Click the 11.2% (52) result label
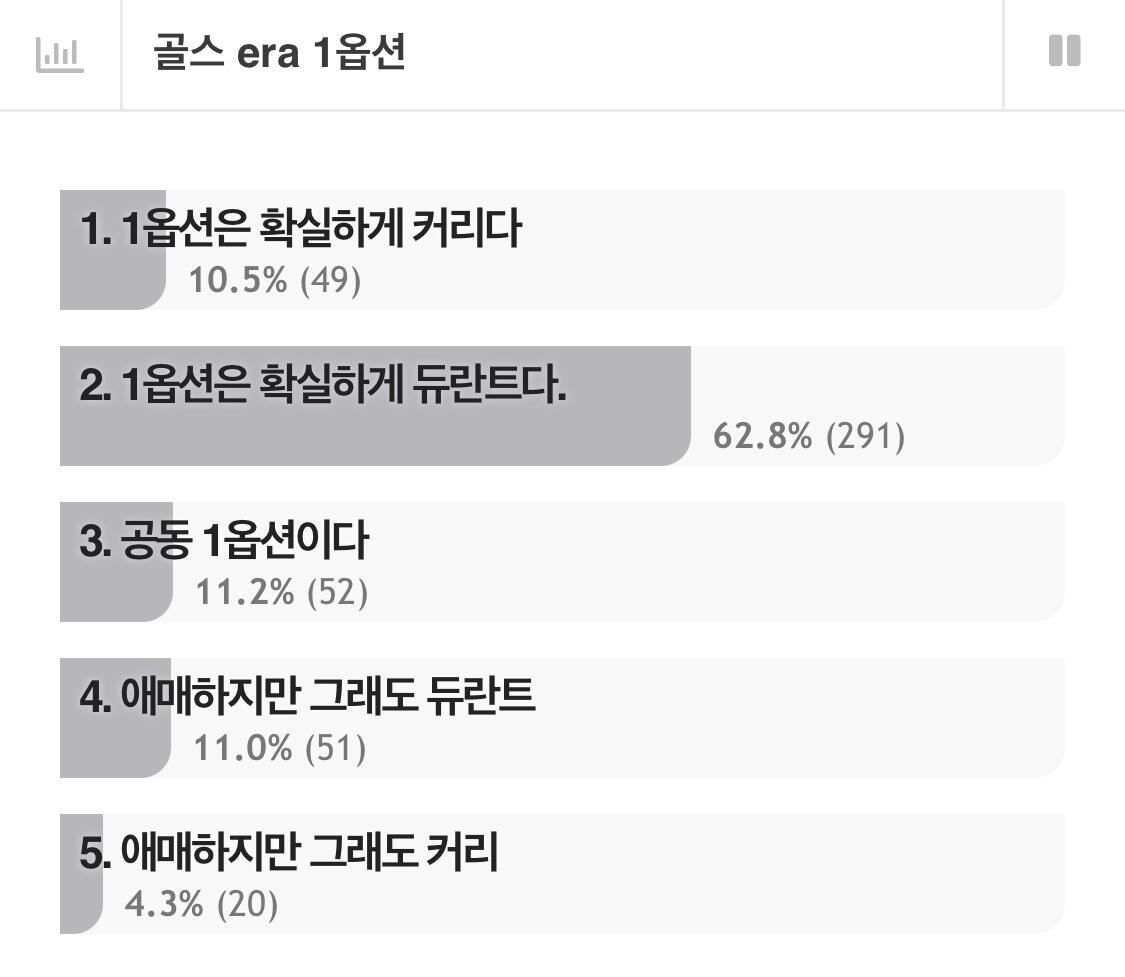1125x977 pixels. pos(282,592)
